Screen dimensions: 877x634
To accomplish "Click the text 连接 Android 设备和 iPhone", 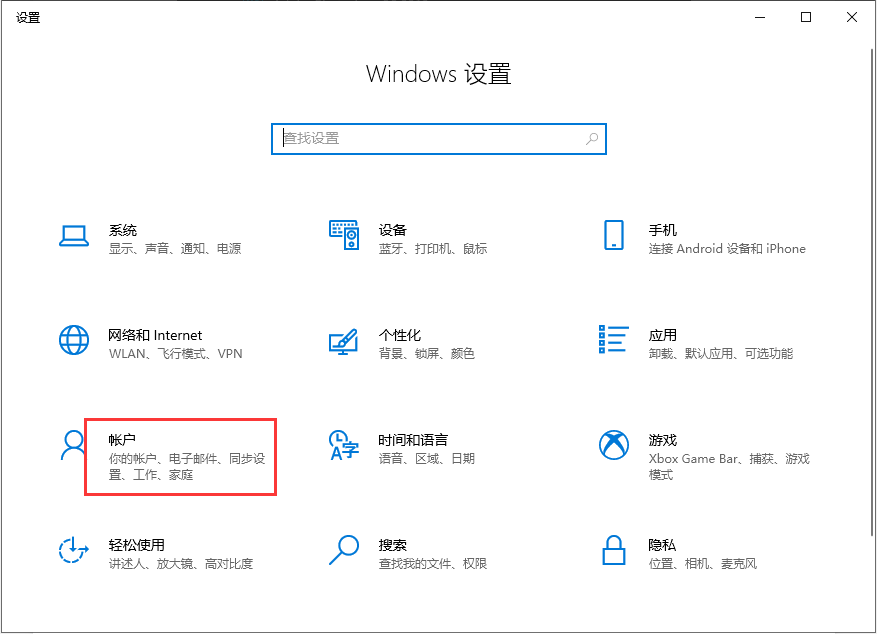I will (727, 249).
